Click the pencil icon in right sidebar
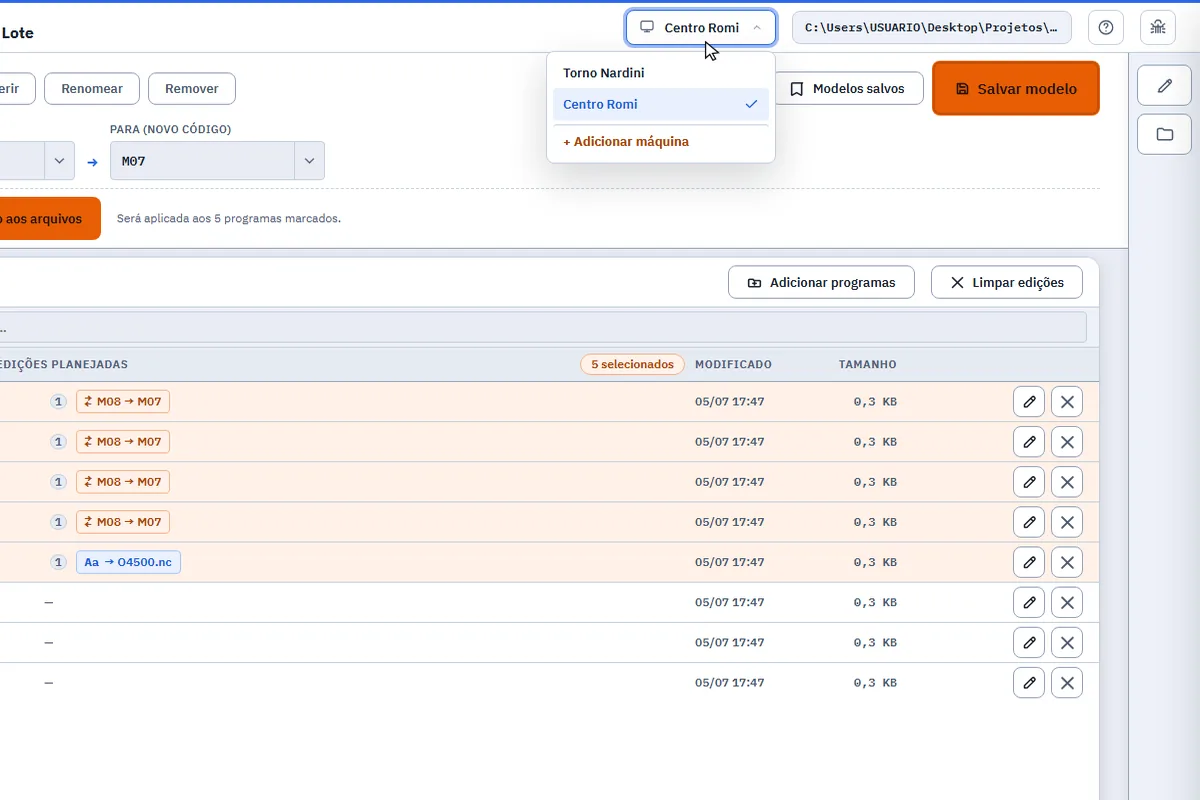The width and height of the screenshot is (1200, 800). (x=1165, y=86)
